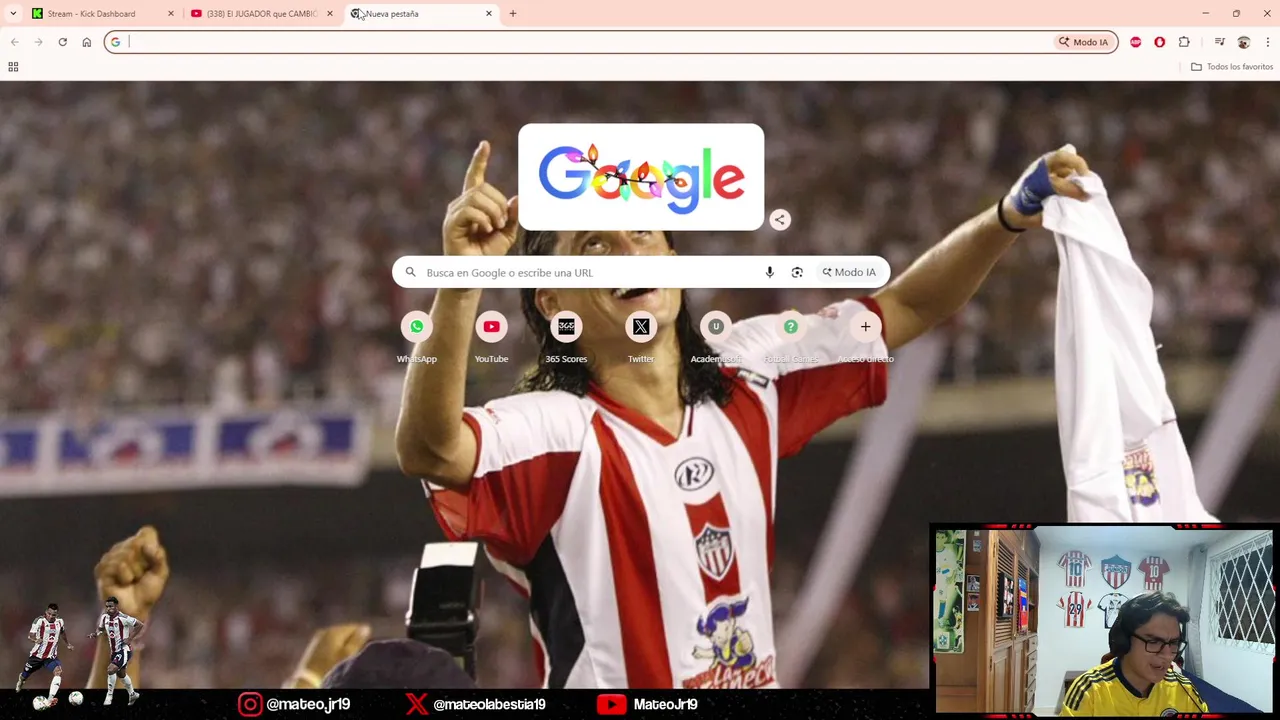Open a new tab with the plus button

click(x=513, y=14)
